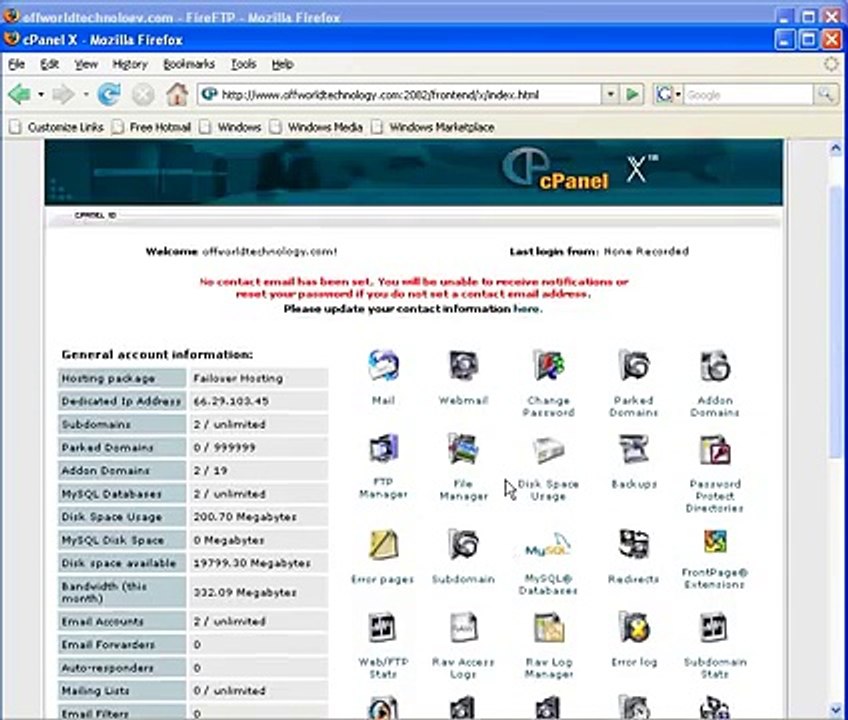The width and height of the screenshot is (848, 720).
Task: Click the 'Failover Hosting' package value
Action: [238, 378]
